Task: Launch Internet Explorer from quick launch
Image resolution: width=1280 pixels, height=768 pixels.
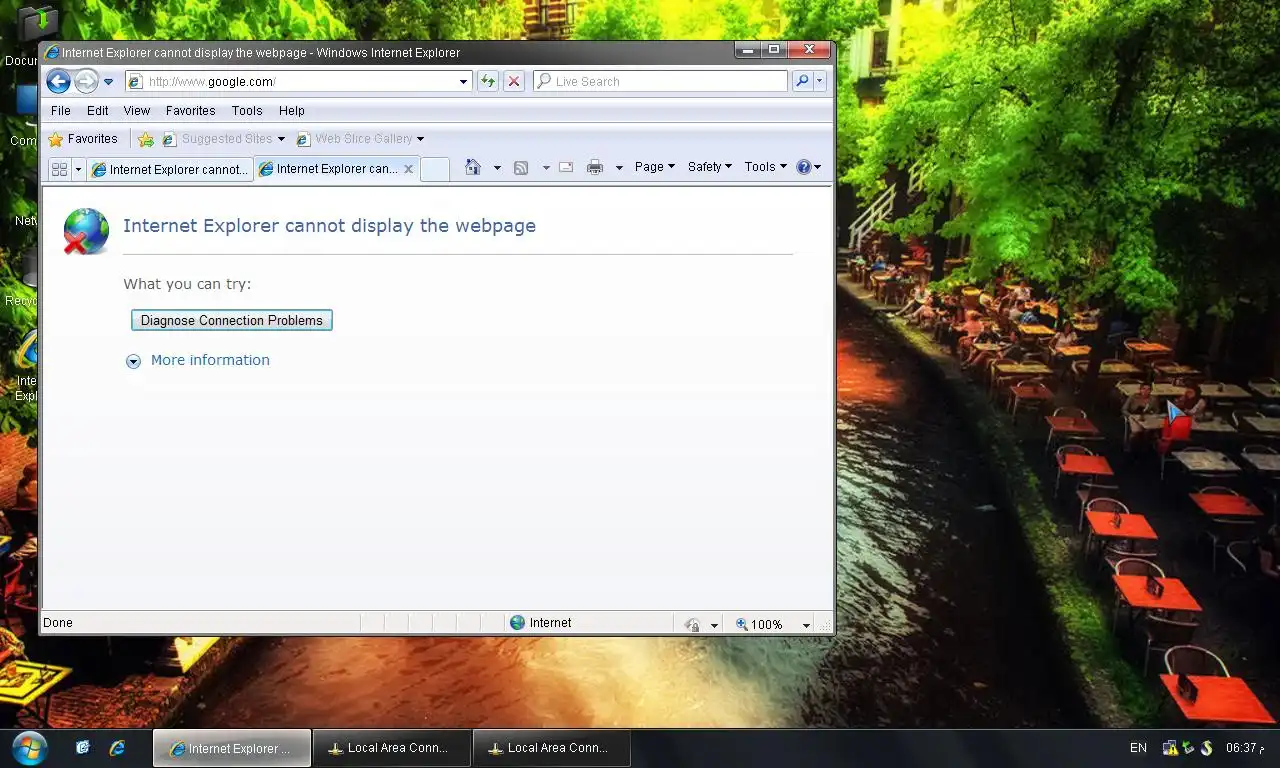Action: pos(117,748)
